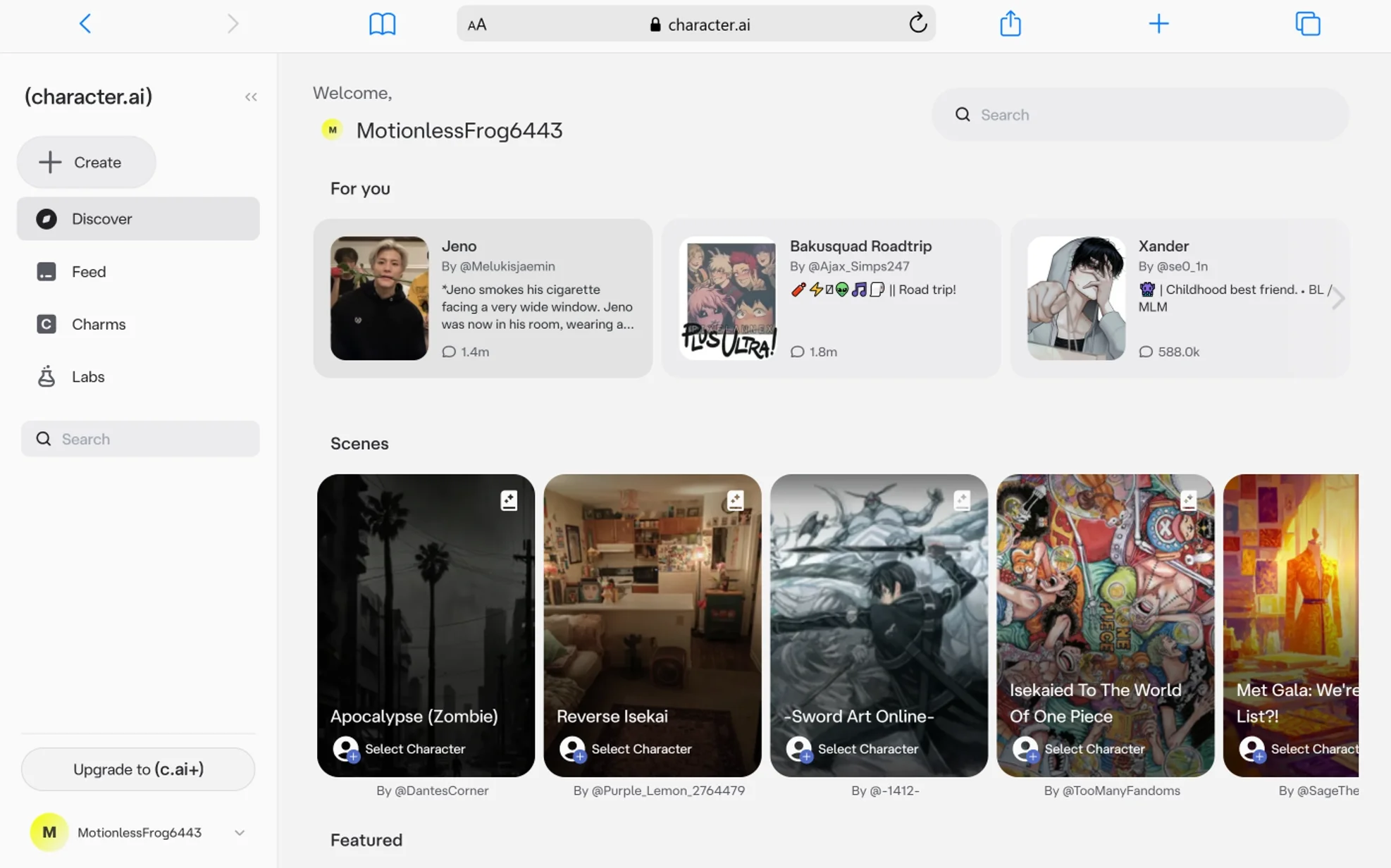Click By @se0_1n creator name

pyautogui.click(x=1173, y=266)
